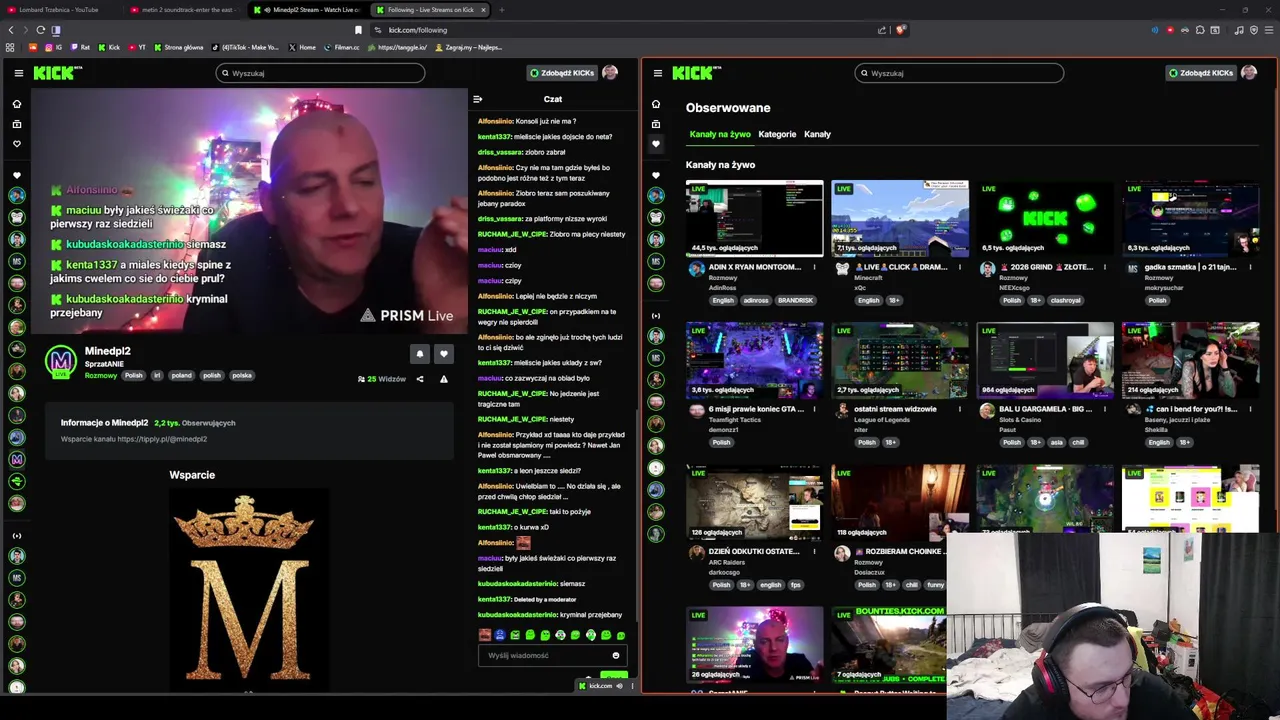Open can i bend for you stream thumbnail
Image resolution: width=1280 pixels, height=720 pixels.
point(1190,360)
